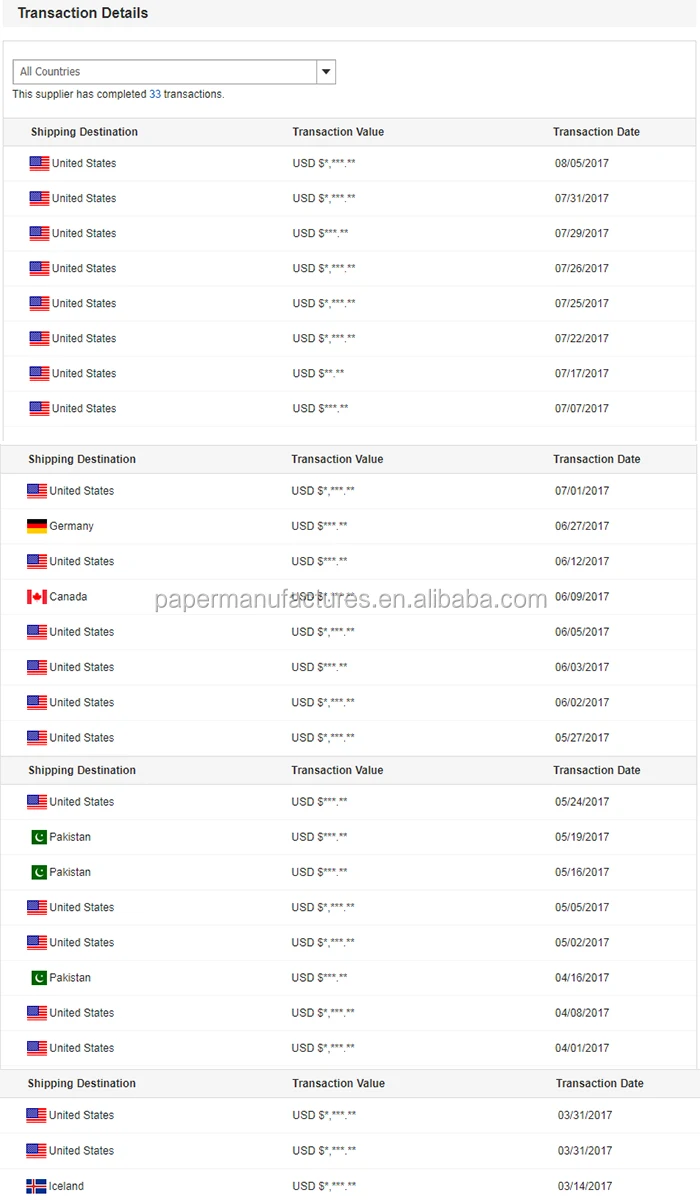Click the first Transaction Date column header
This screenshot has height=1200, width=700.
[x=596, y=132]
